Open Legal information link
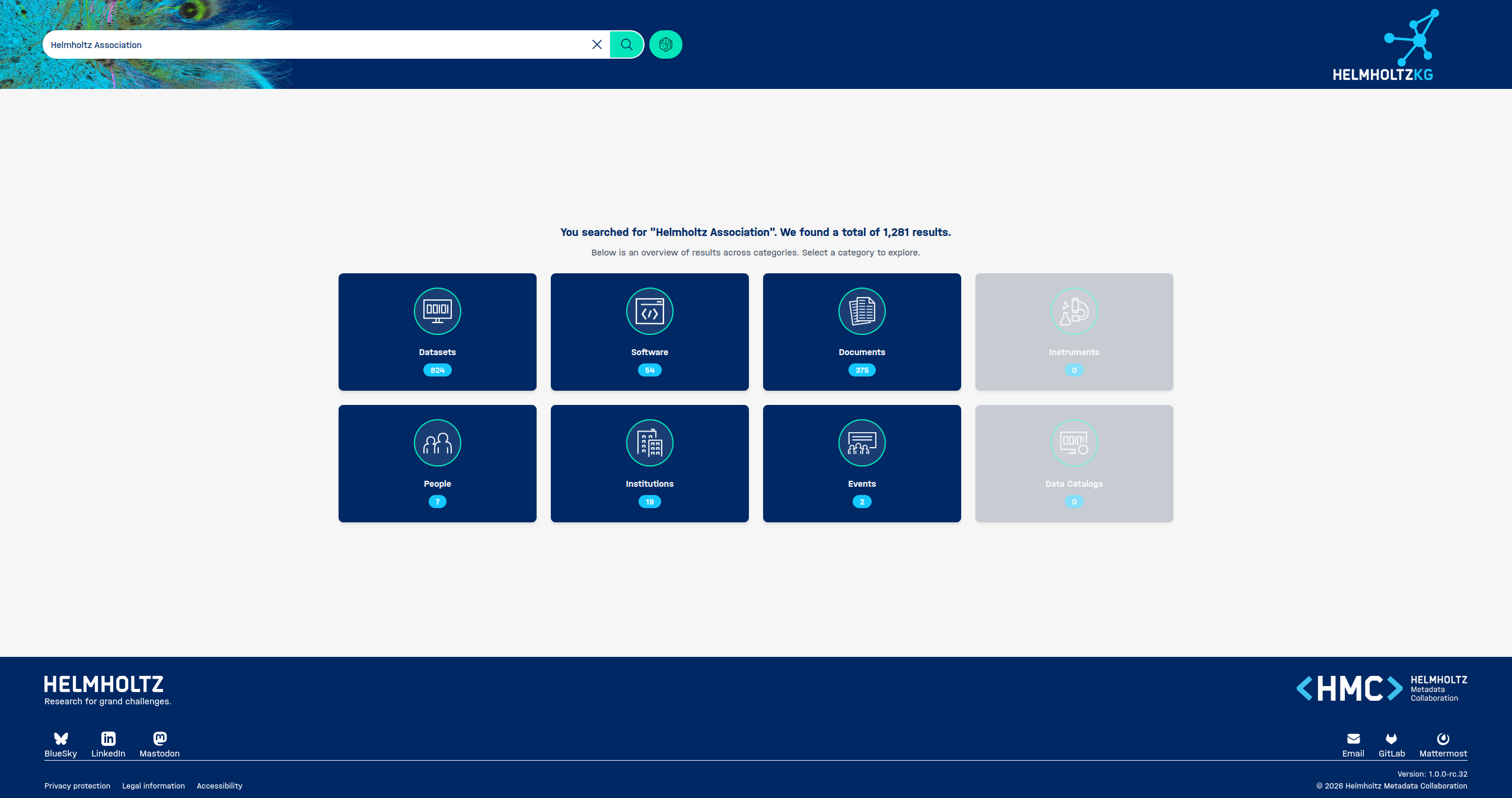Screen dimensions: 1512x798 tap(153, 786)
